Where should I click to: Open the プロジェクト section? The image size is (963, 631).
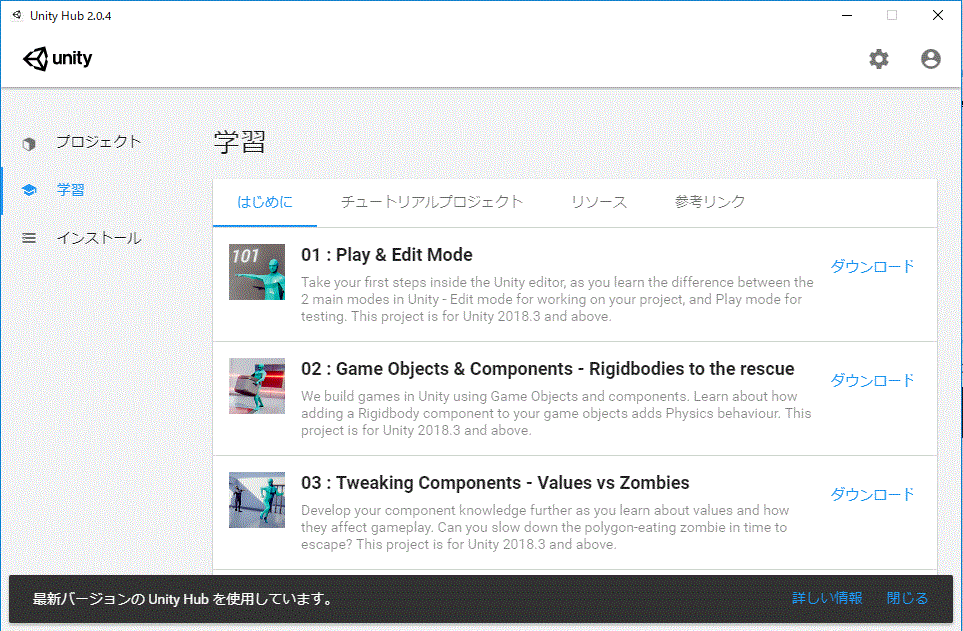98,142
